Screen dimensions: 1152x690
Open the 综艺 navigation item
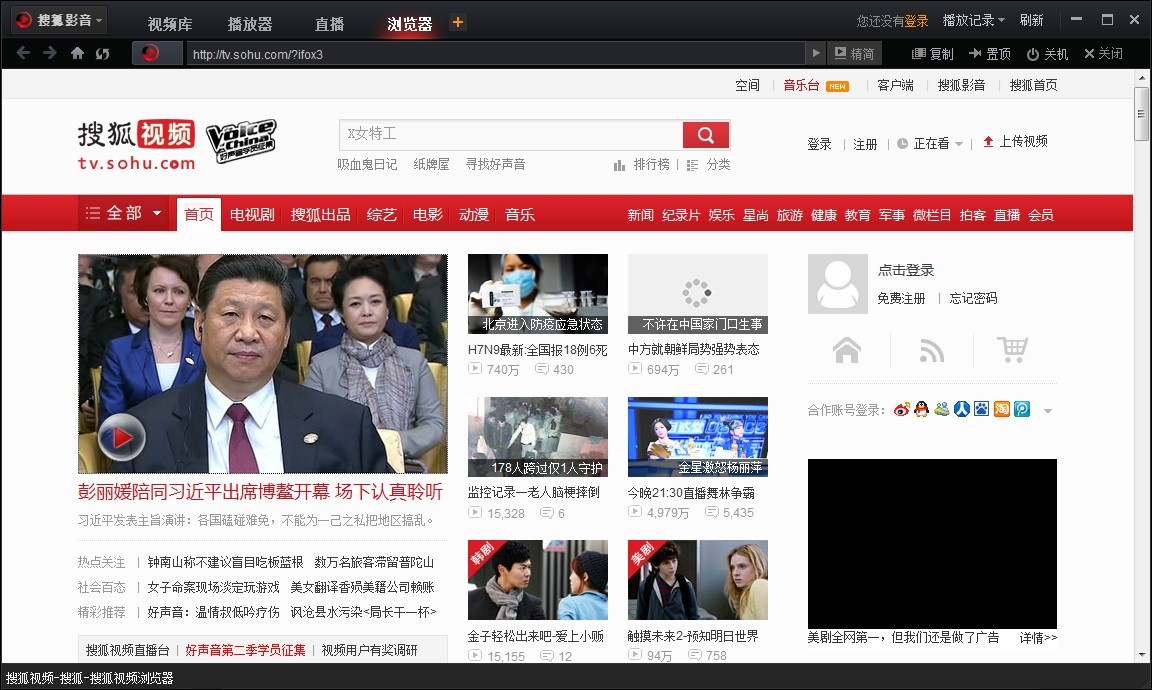point(381,215)
